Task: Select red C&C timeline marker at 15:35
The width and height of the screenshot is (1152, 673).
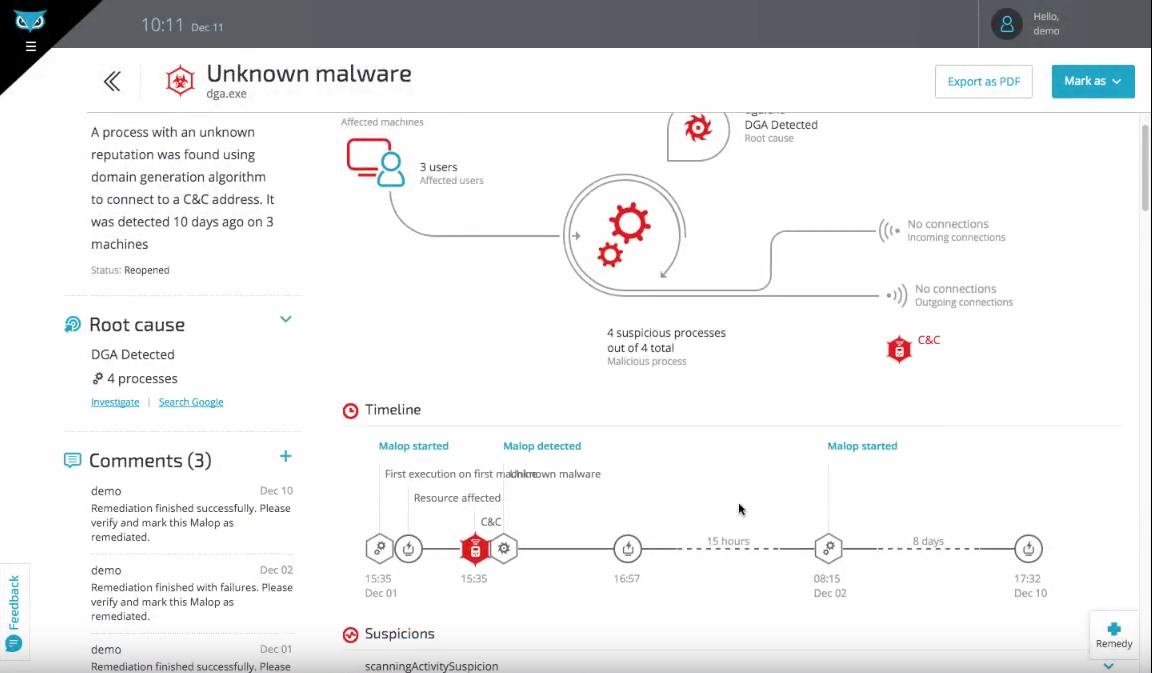Action: click(475, 549)
